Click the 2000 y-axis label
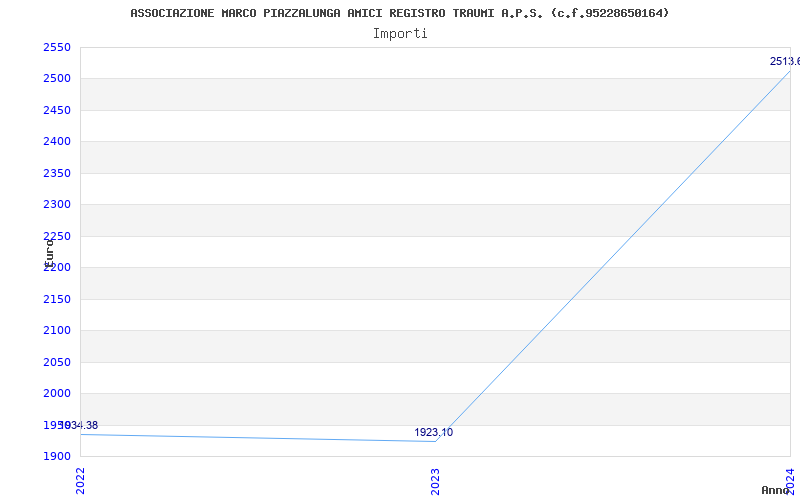Viewport: 800px width, 500px height. click(57, 393)
